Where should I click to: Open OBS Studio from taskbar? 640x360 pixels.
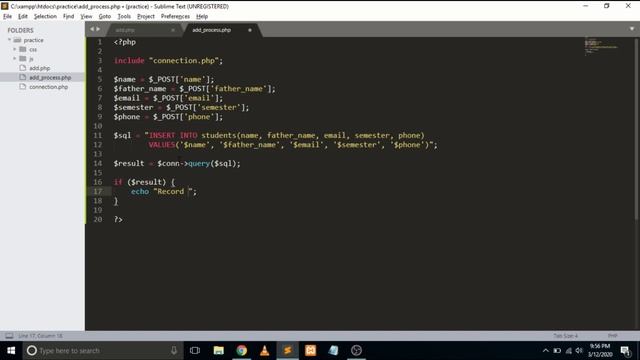point(356,351)
